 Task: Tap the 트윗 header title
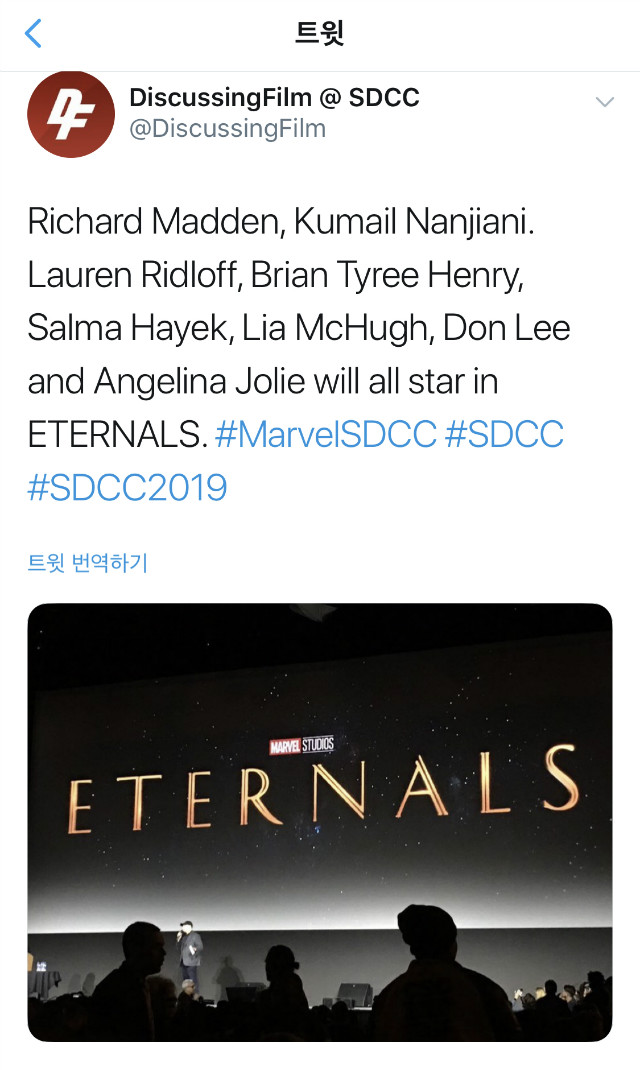coord(320,33)
